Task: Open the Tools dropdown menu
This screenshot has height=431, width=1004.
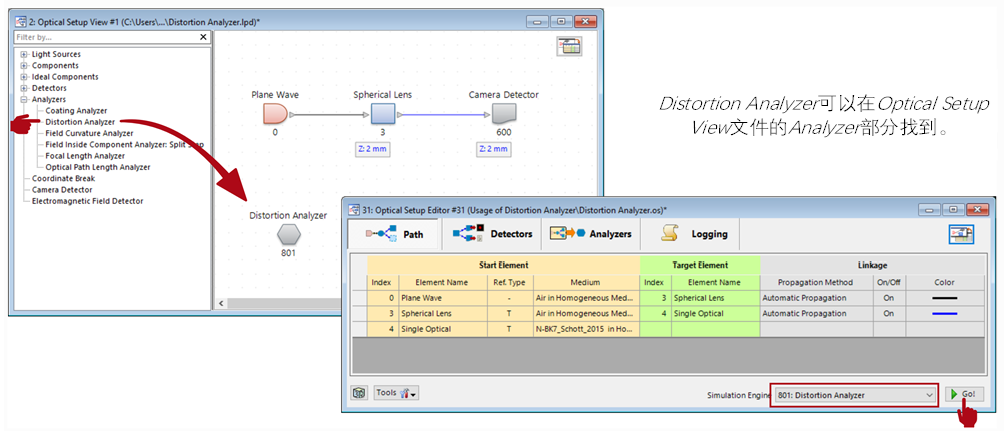Action: click(x=396, y=393)
